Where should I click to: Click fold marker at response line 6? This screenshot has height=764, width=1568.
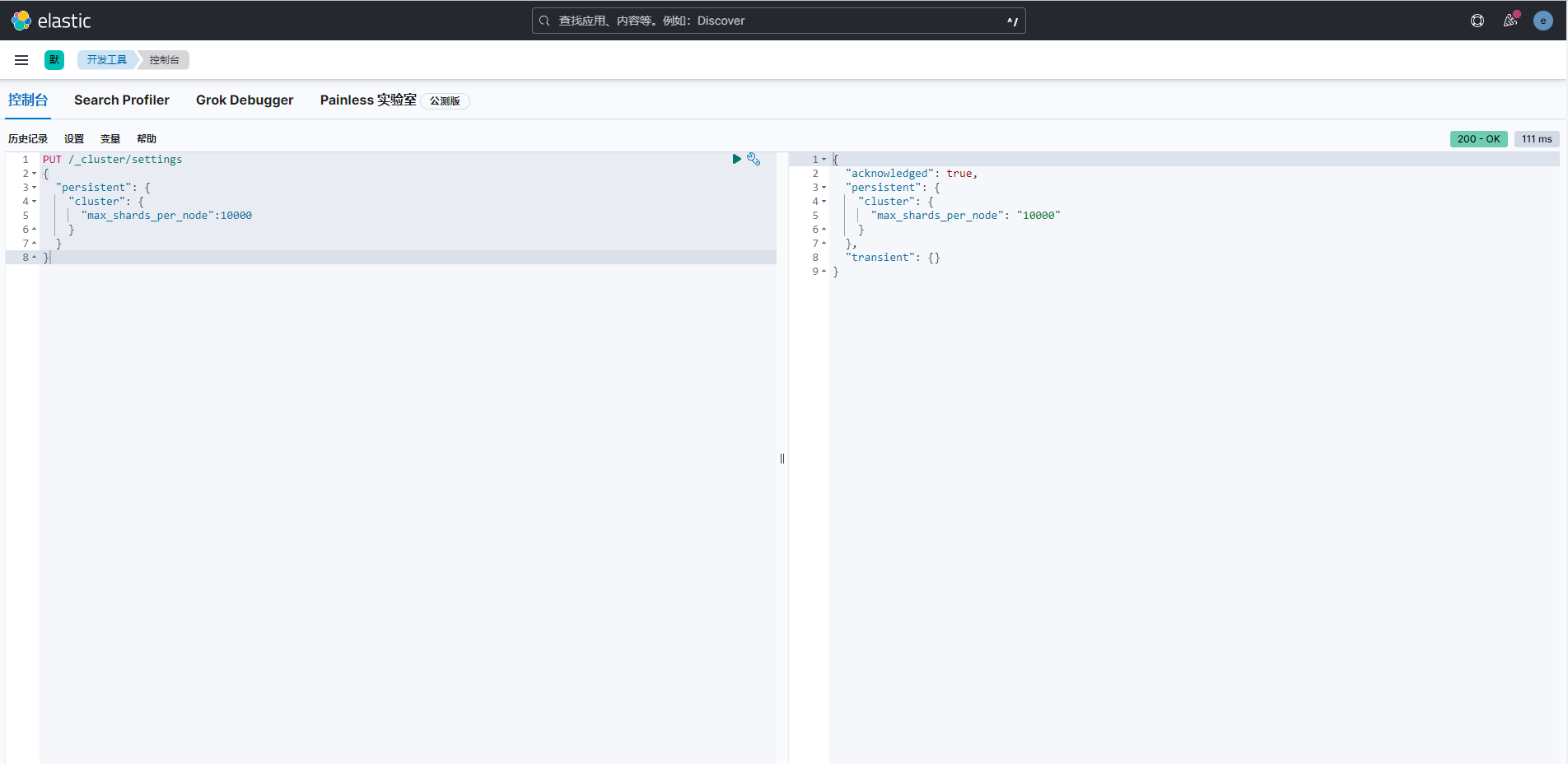824,230
